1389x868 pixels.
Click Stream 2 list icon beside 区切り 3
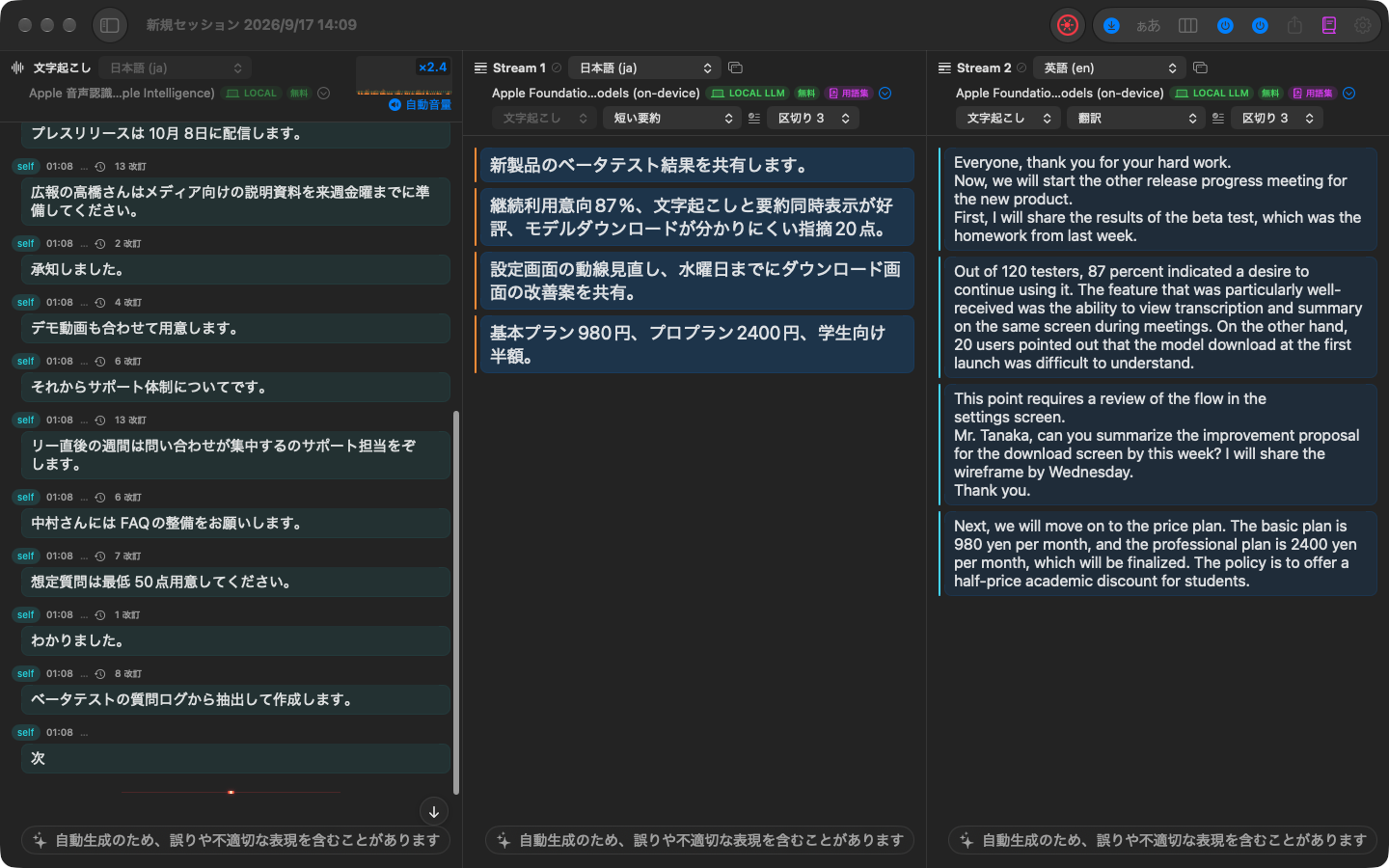(1218, 118)
